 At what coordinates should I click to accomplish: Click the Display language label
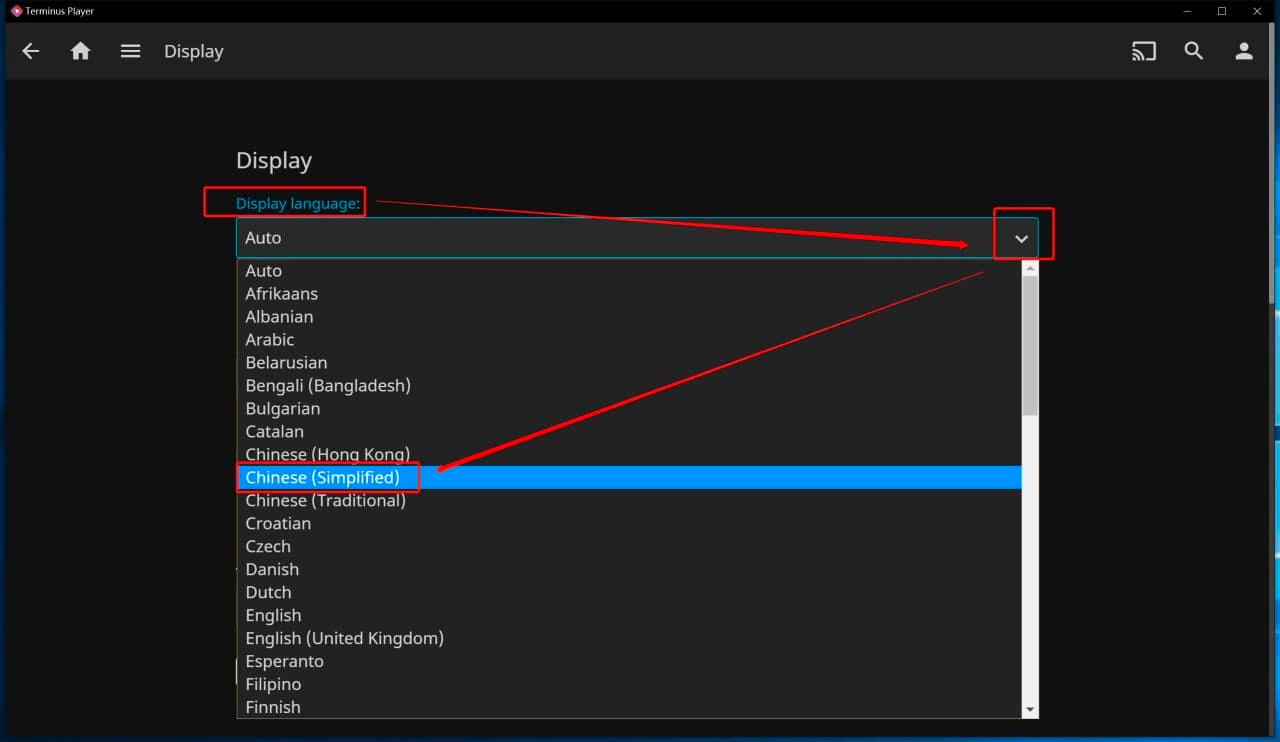(297, 204)
